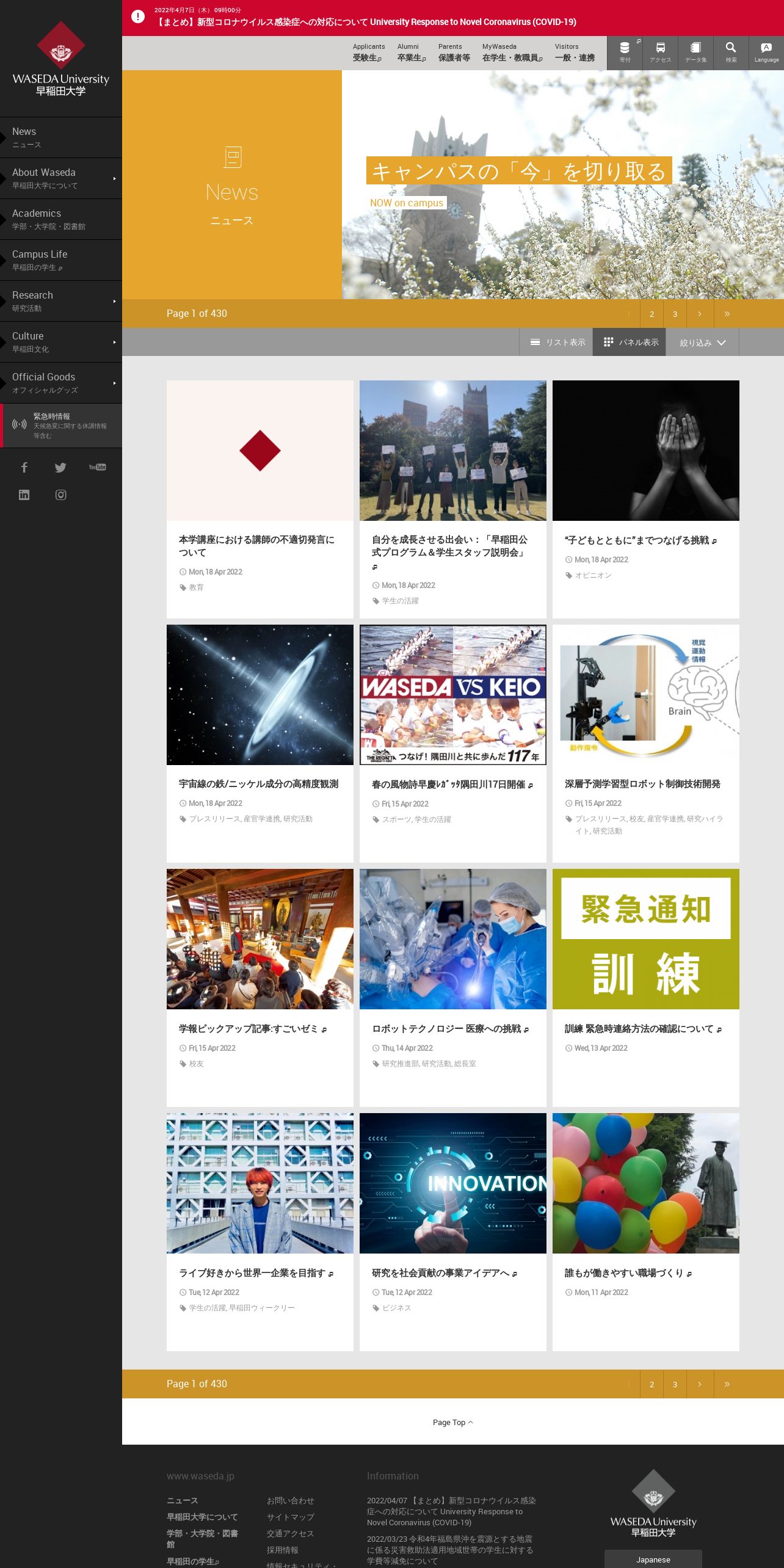Click the WASEDA VS KEIO regatta thumbnail
Screen dimensions: 784x1568
pyautogui.click(x=453, y=695)
